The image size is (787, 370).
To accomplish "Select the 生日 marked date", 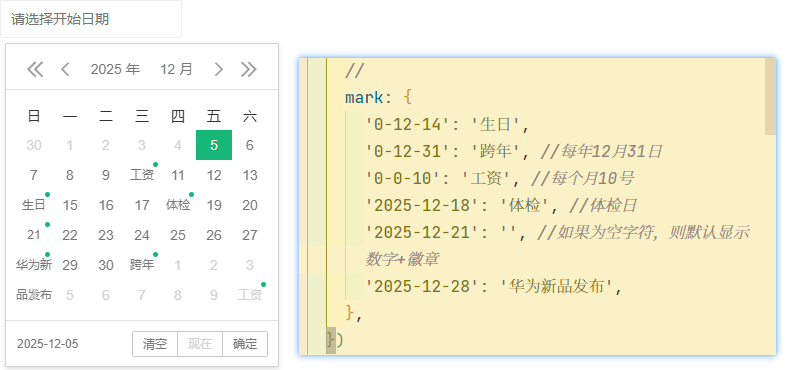I will [x=34, y=205].
